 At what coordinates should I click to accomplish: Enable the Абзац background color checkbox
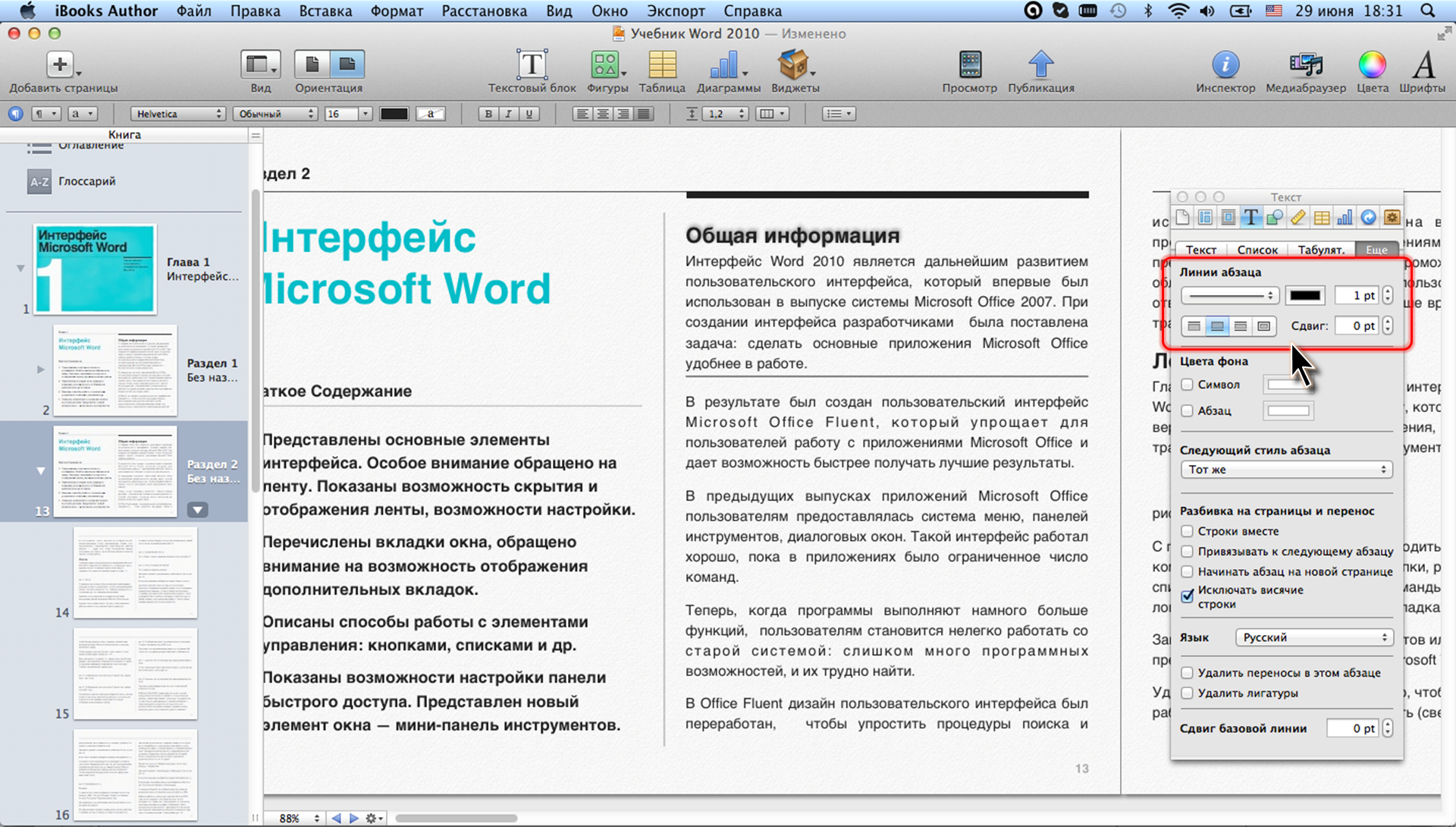(x=1188, y=410)
